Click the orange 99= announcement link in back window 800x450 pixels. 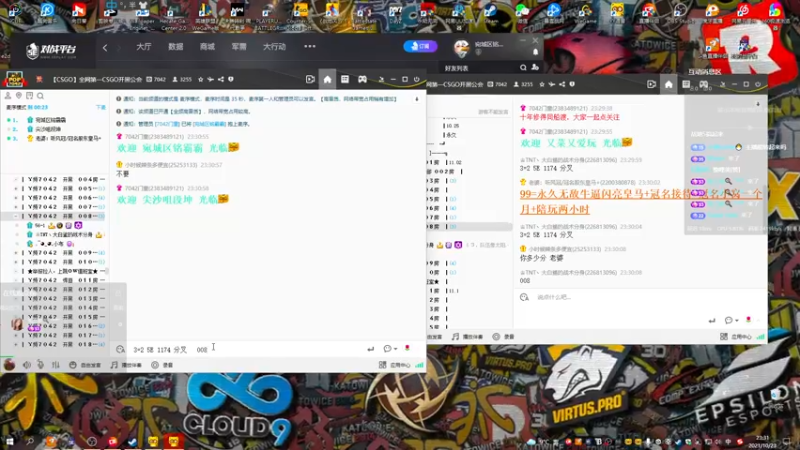(641, 202)
